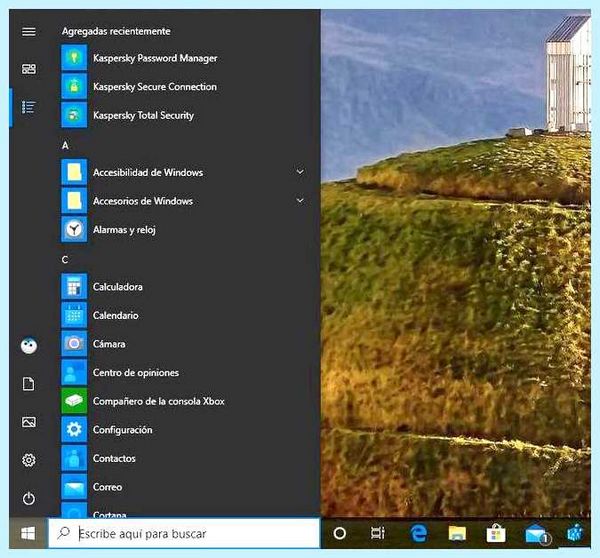This screenshot has height=558, width=600.
Task: Open Calculadora from the app list
Action: [x=117, y=287]
